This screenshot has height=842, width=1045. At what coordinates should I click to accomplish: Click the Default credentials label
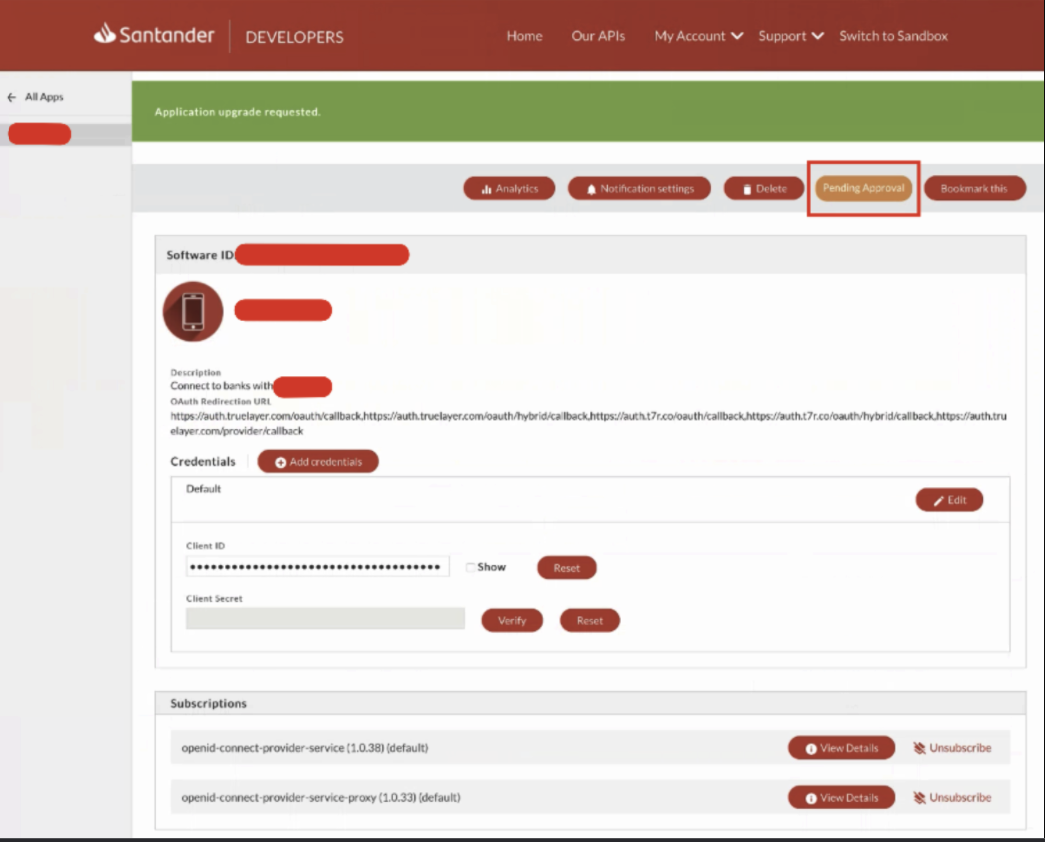tap(203, 489)
